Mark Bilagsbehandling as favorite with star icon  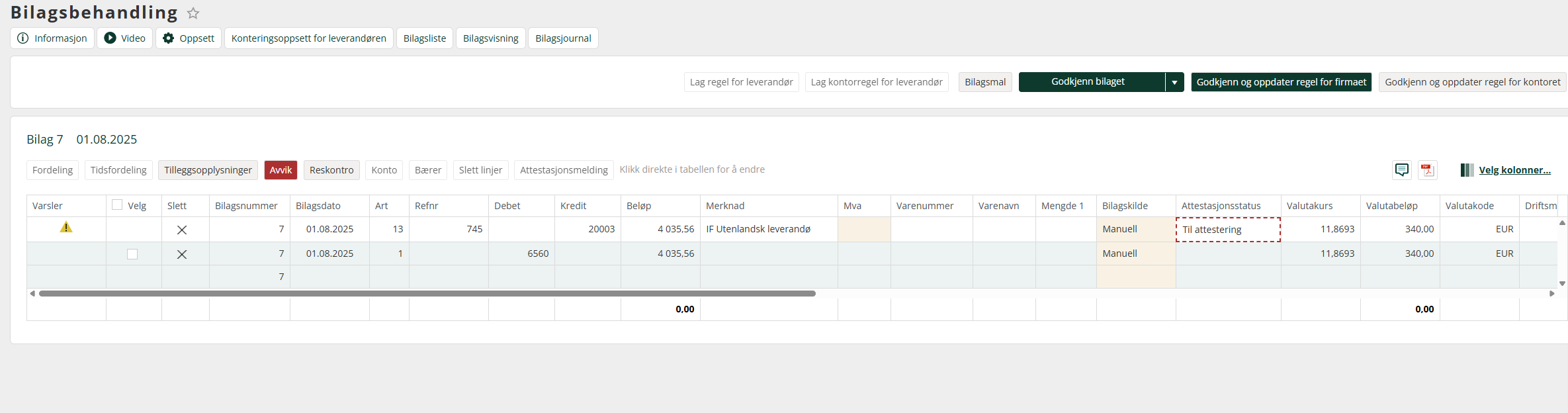(193, 13)
